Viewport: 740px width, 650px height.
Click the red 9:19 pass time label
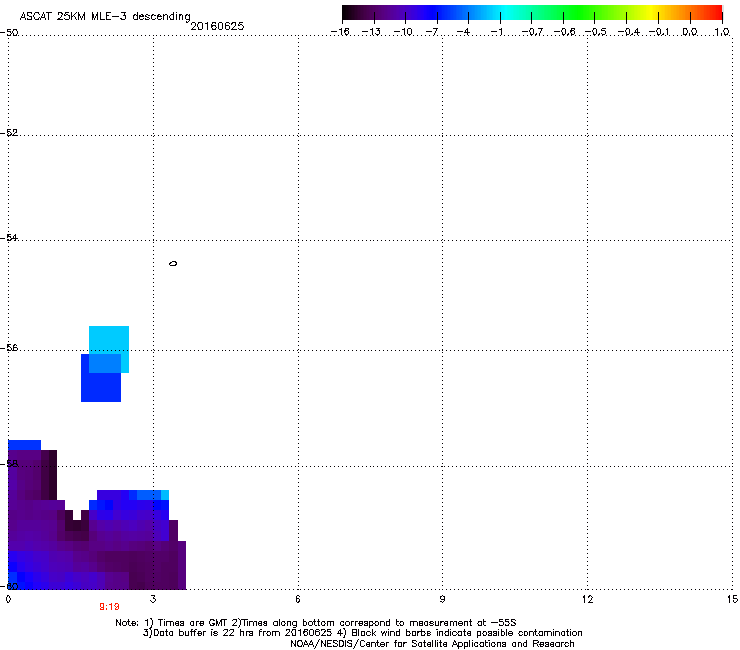pyautogui.click(x=109, y=607)
